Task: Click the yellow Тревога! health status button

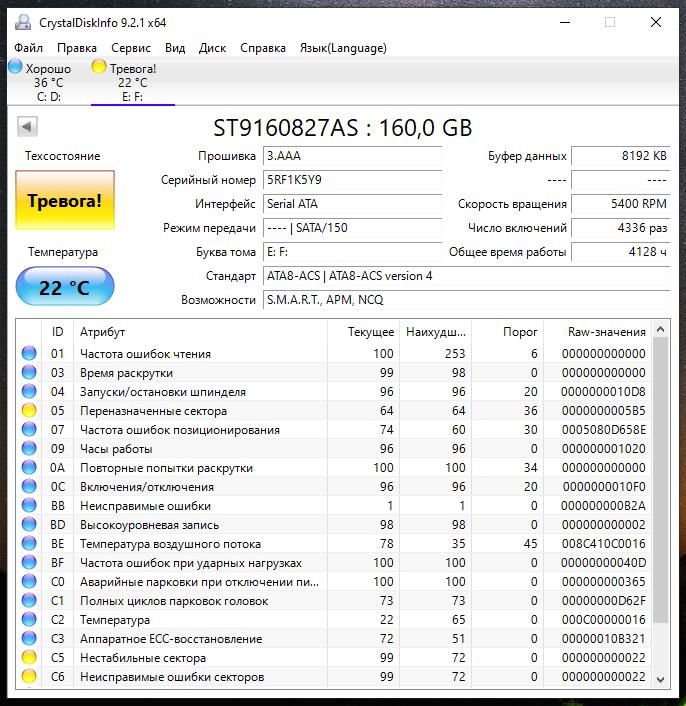Action: click(x=65, y=200)
